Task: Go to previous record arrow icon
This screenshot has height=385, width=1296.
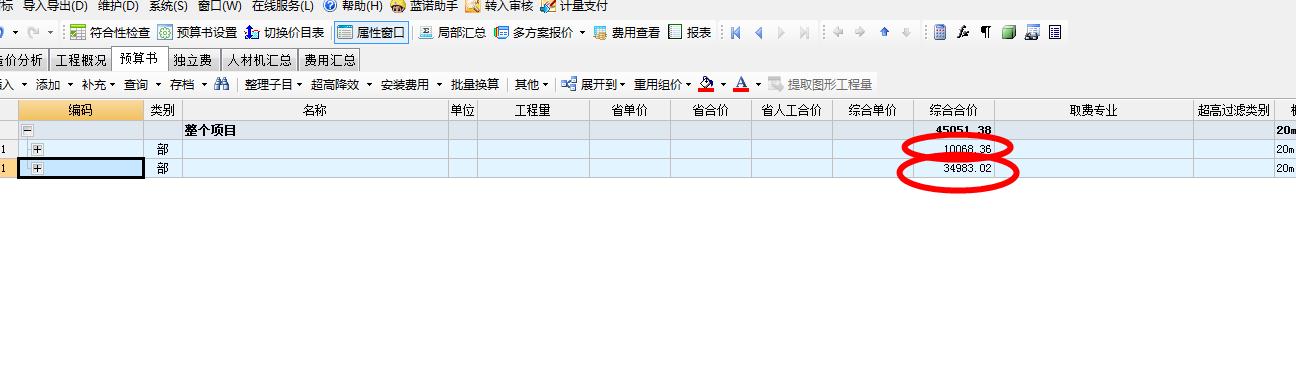Action: (x=759, y=32)
